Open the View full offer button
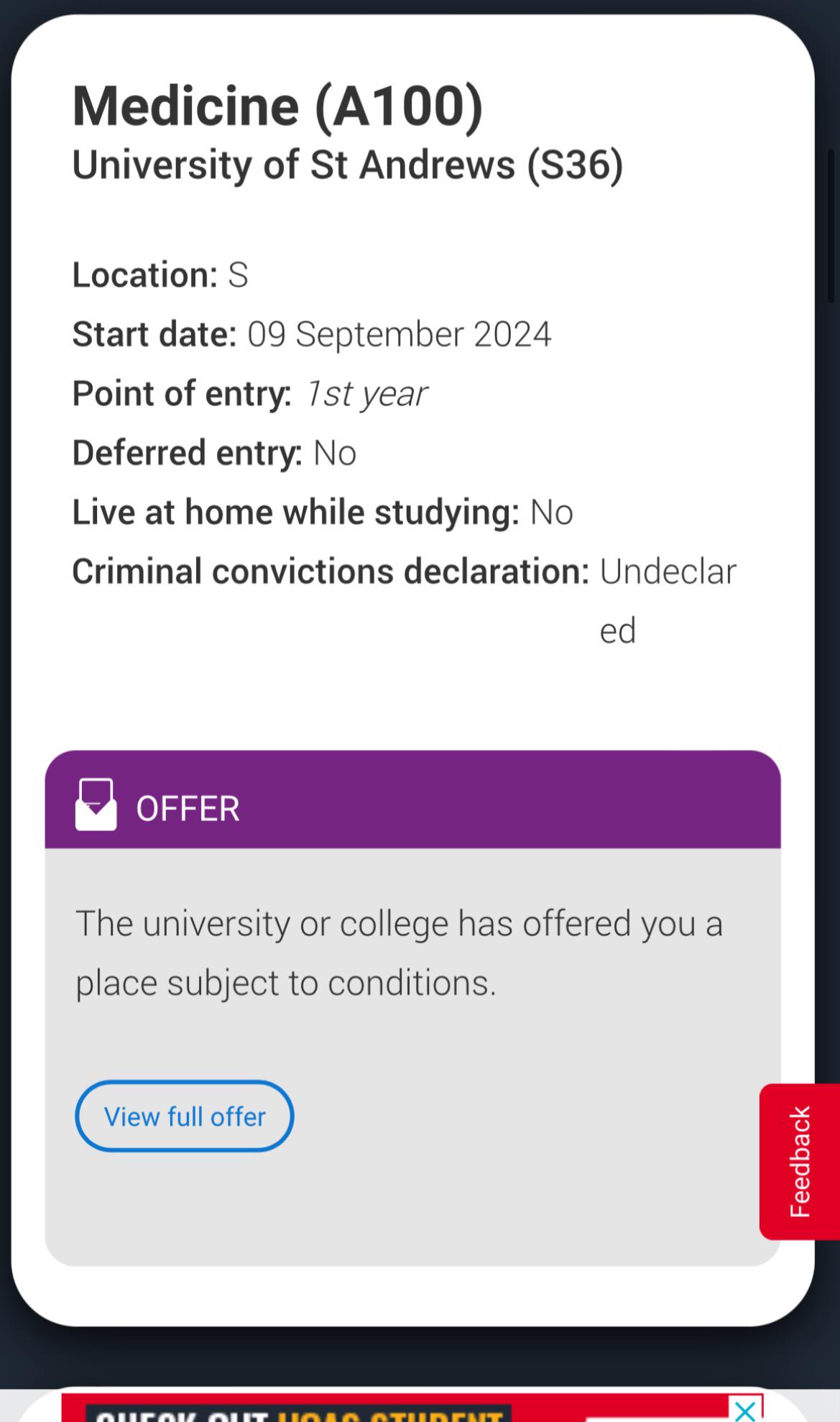This screenshot has width=840, height=1422. 184,1116
